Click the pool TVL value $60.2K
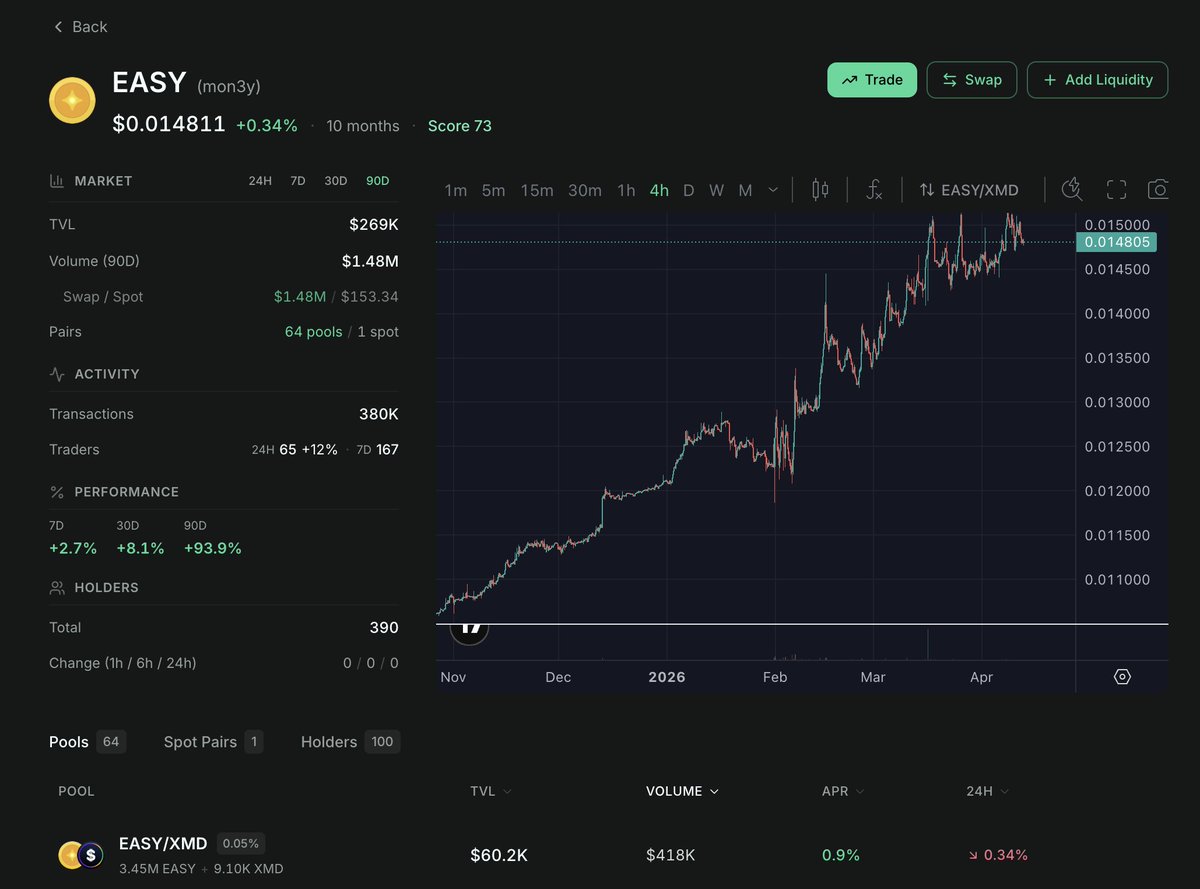1200x889 pixels. (x=499, y=855)
